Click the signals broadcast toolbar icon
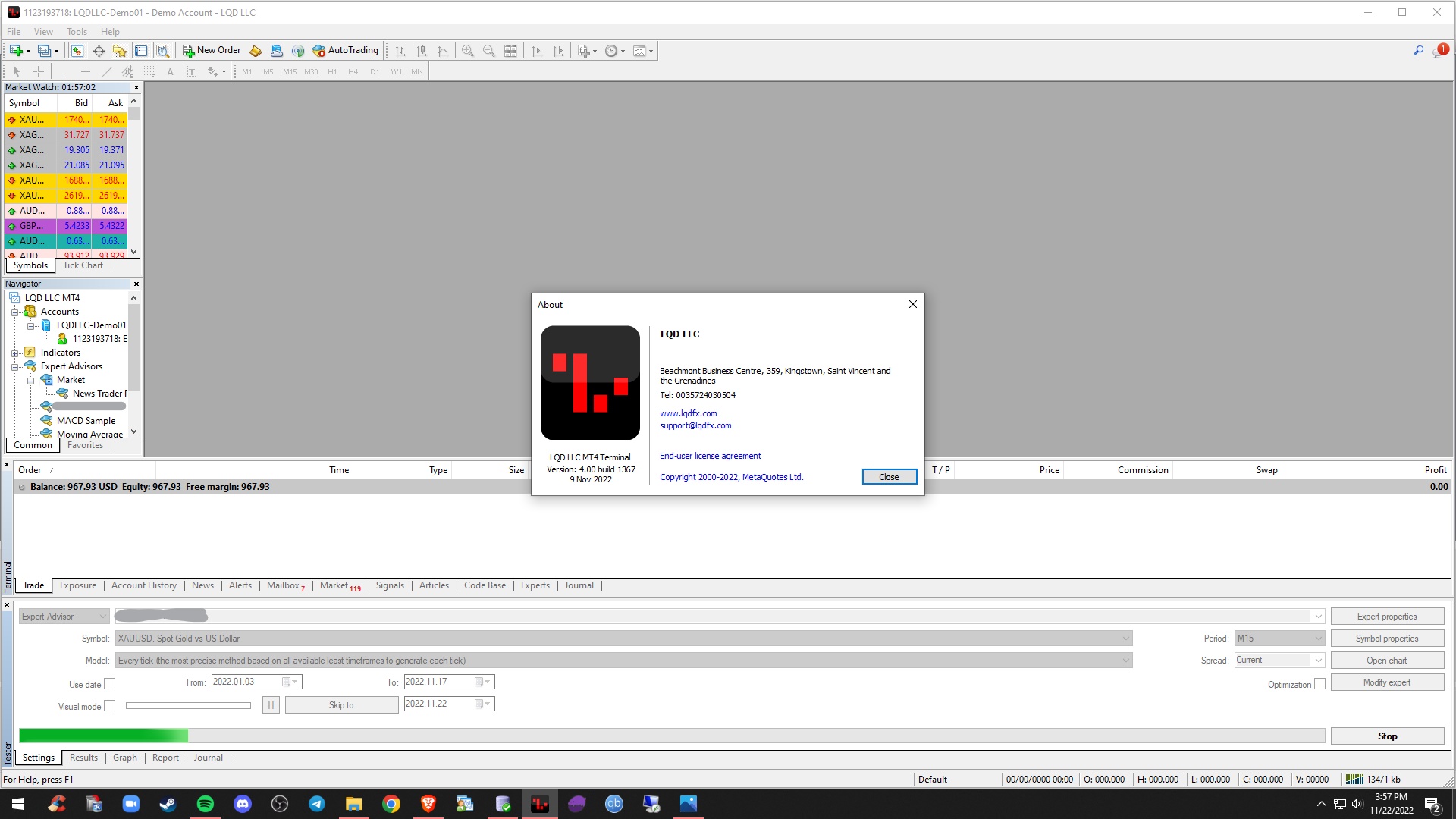 (298, 51)
